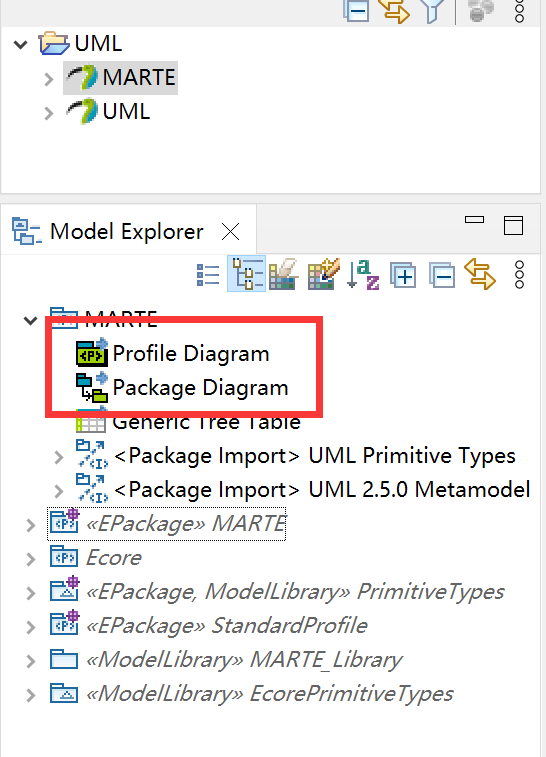The width and height of the screenshot is (546, 757).
Task: Click the StandardProfile package icon
Action: (65, 623)
